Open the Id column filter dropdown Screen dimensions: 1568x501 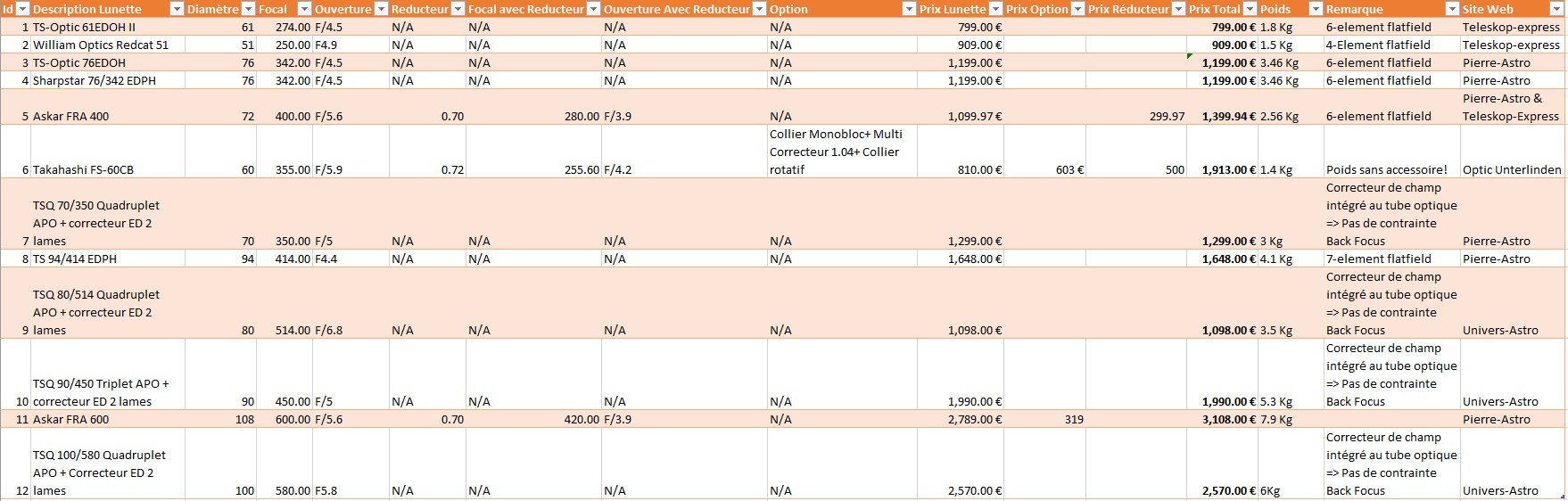[x=24, y=9]
